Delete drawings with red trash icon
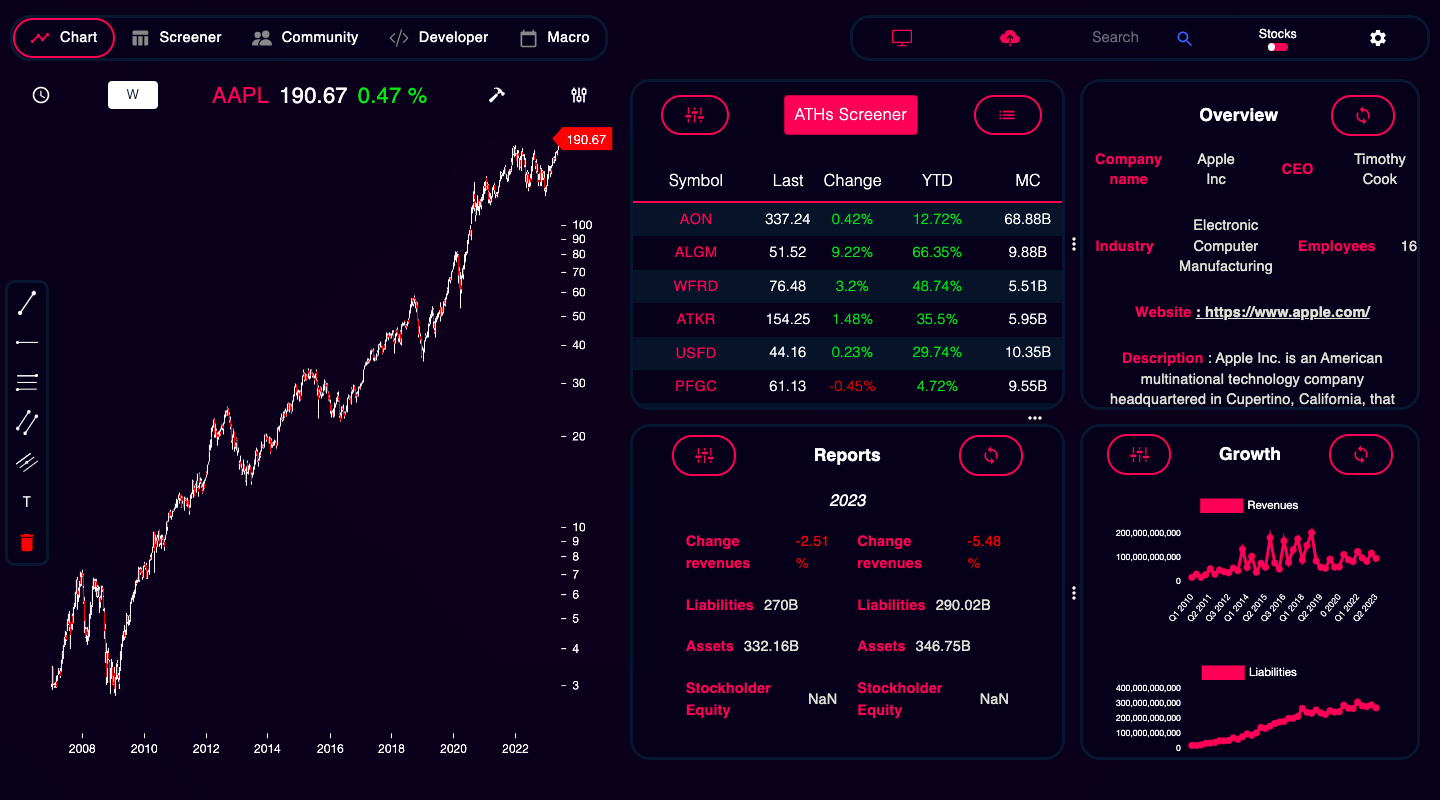 [x=27, y=543]
